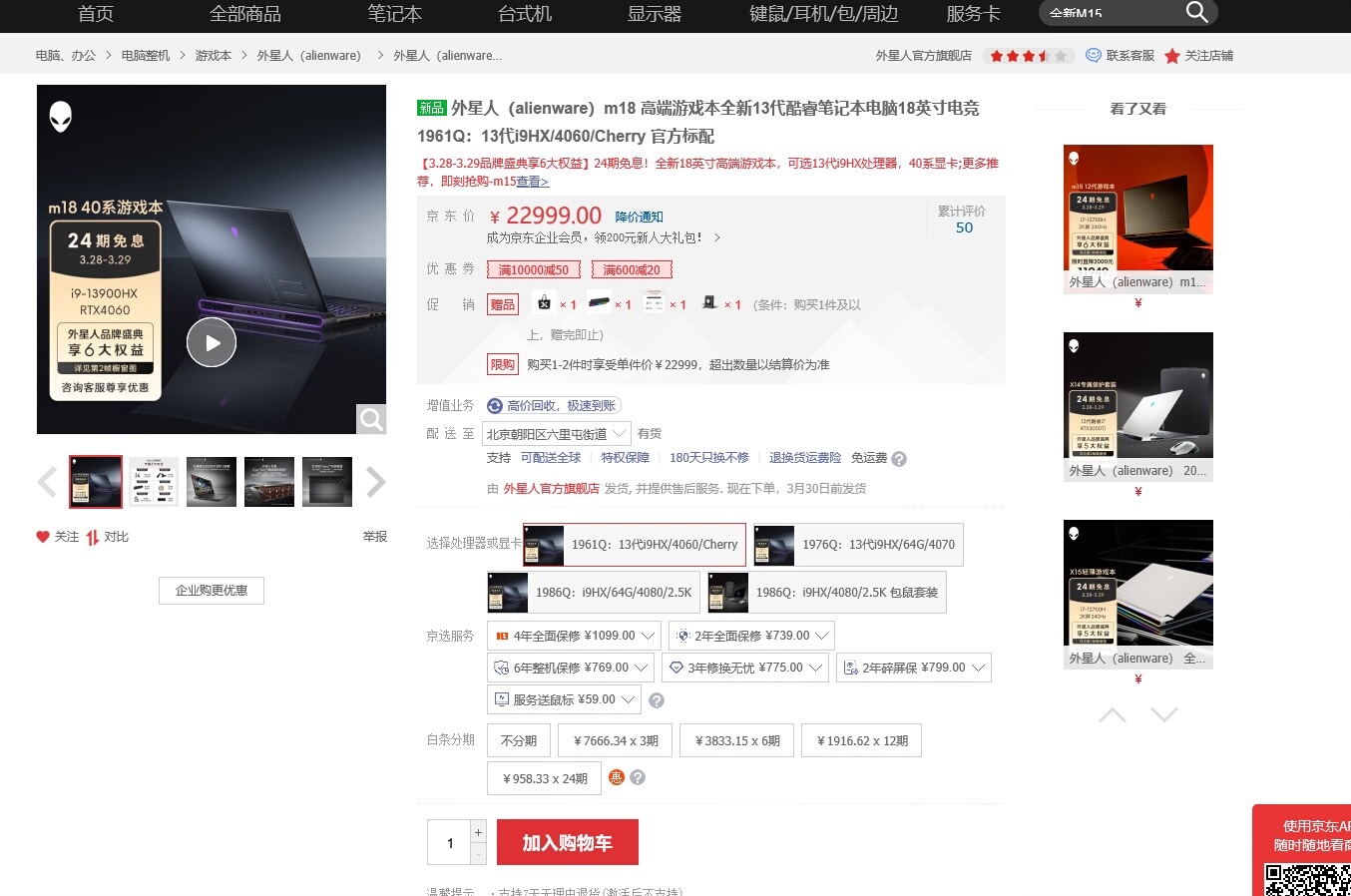Click the fourth gift item icon
The width and height of the screenshot is (1351, 896).
pos(709,301)
